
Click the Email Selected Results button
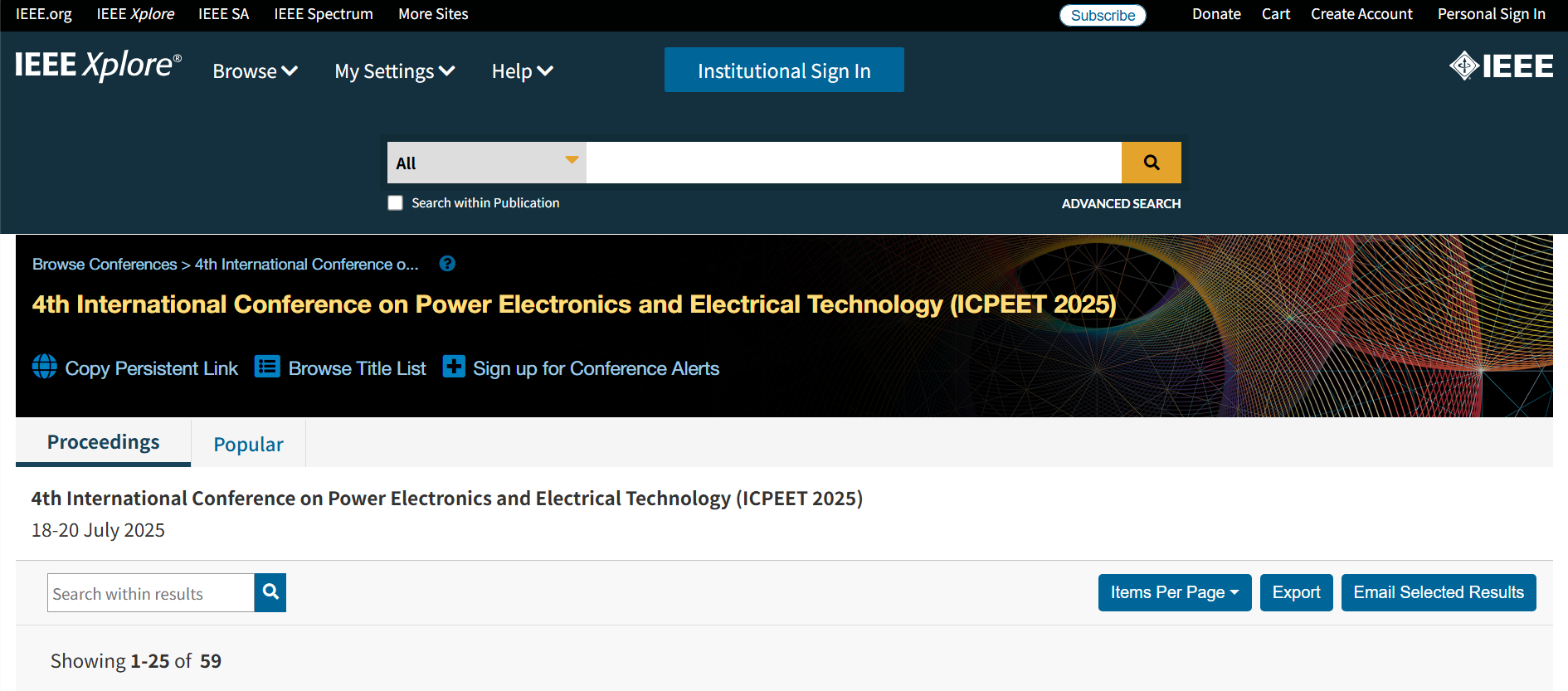coord(1439,592)
